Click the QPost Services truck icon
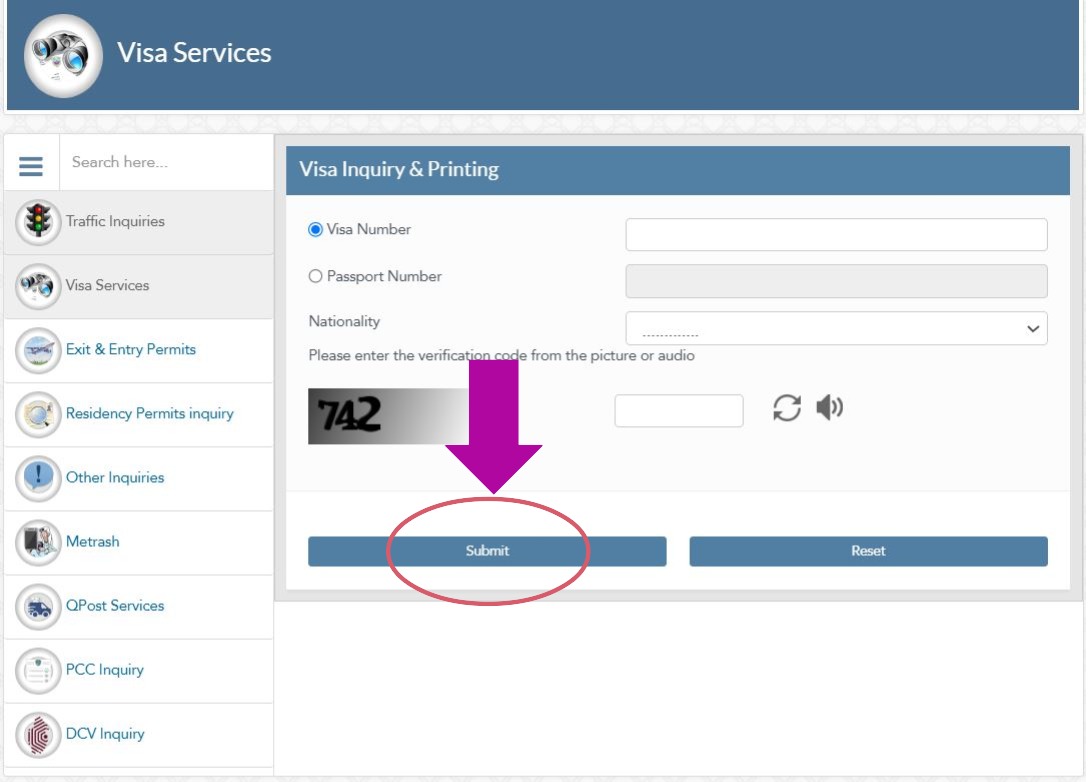Screen dimensions: 1088x782 (37, 606)
